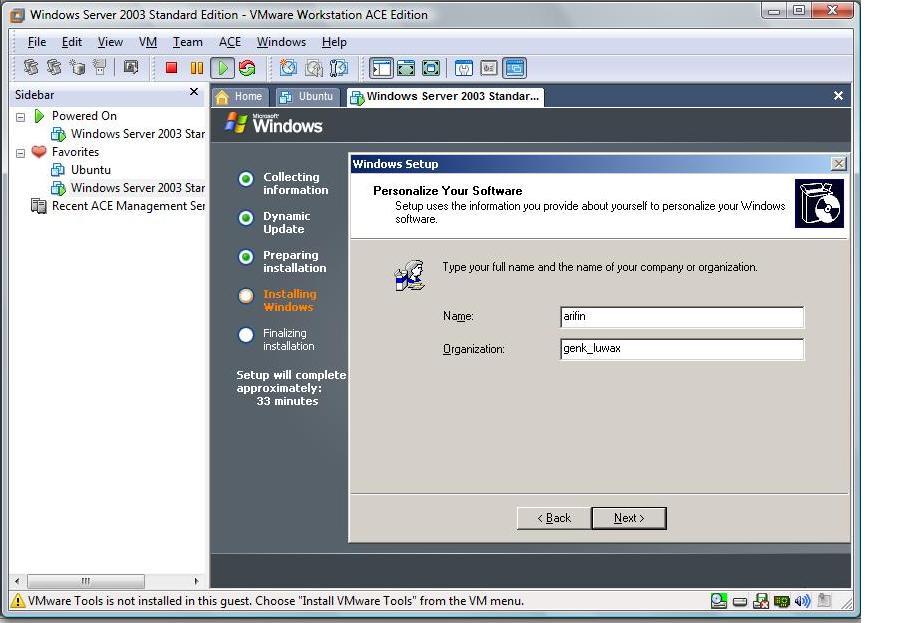This screenshot has height=623, width=900.
Task: Click the Reset virtual machine icon
Action: pyautogui.click(x=247, y=68)
